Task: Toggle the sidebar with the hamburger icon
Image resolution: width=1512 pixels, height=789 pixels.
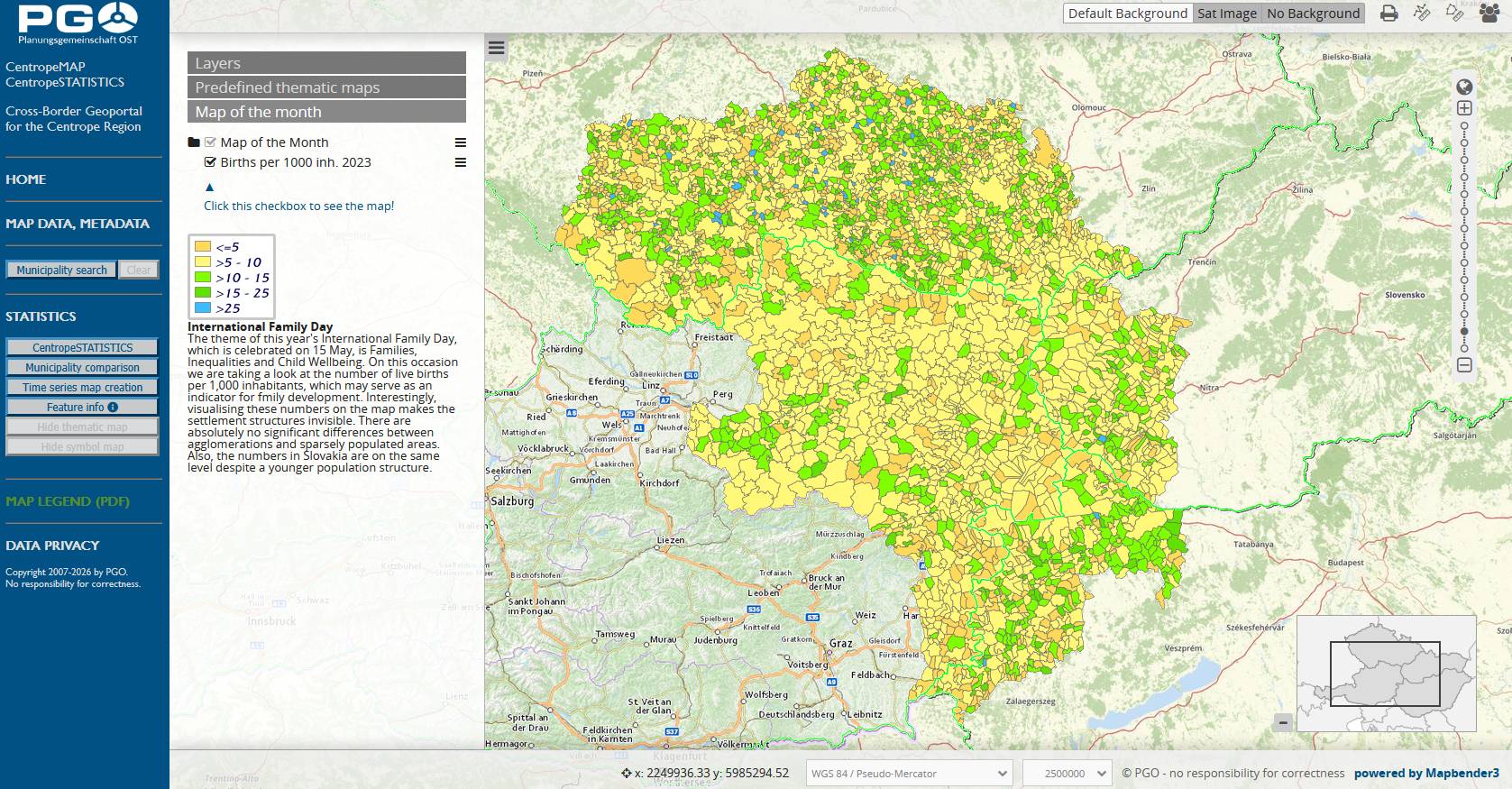Action: 496,48
